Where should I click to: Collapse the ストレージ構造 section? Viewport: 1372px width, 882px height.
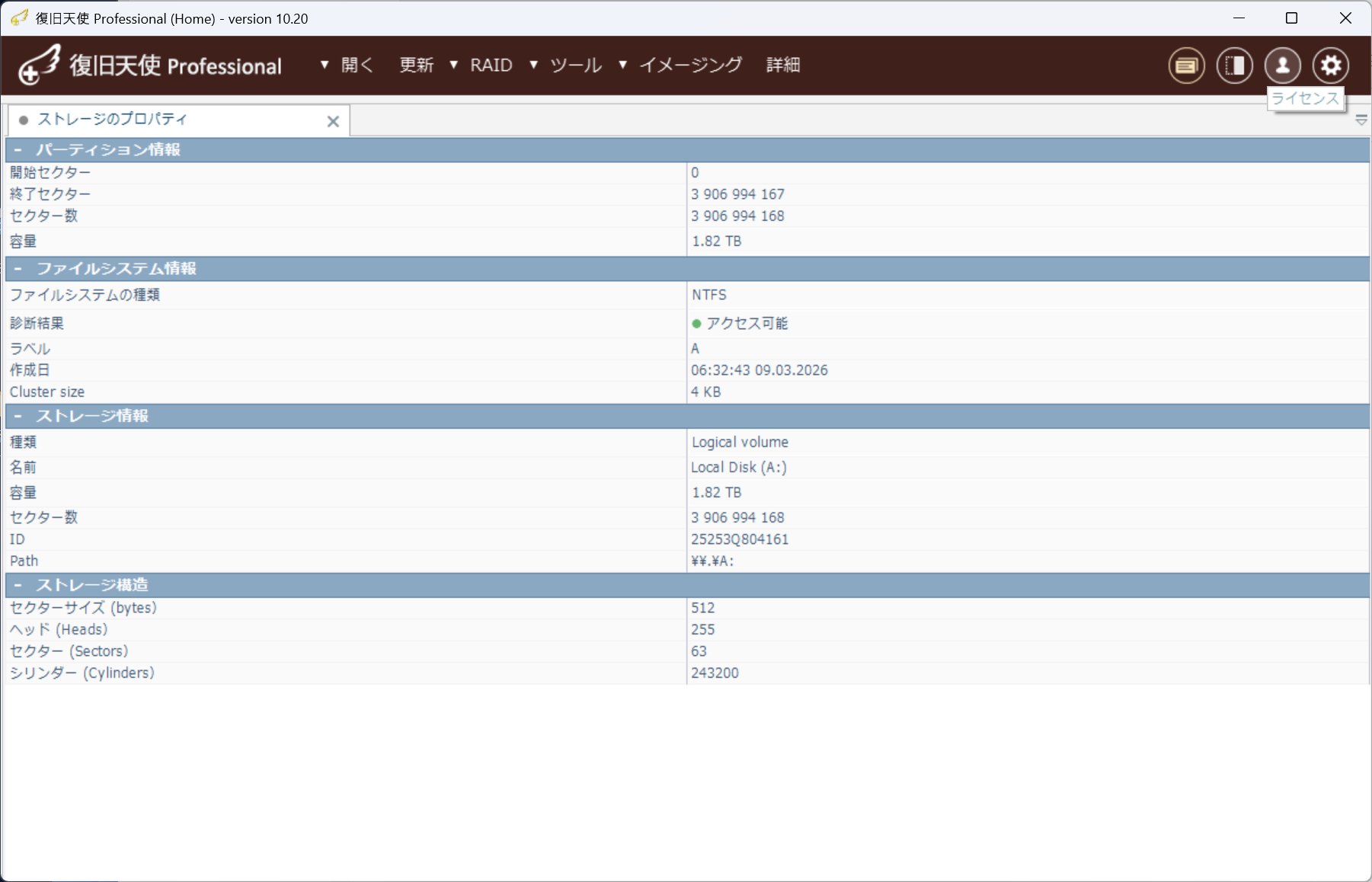pyautogui.click(x=18, y=586)
